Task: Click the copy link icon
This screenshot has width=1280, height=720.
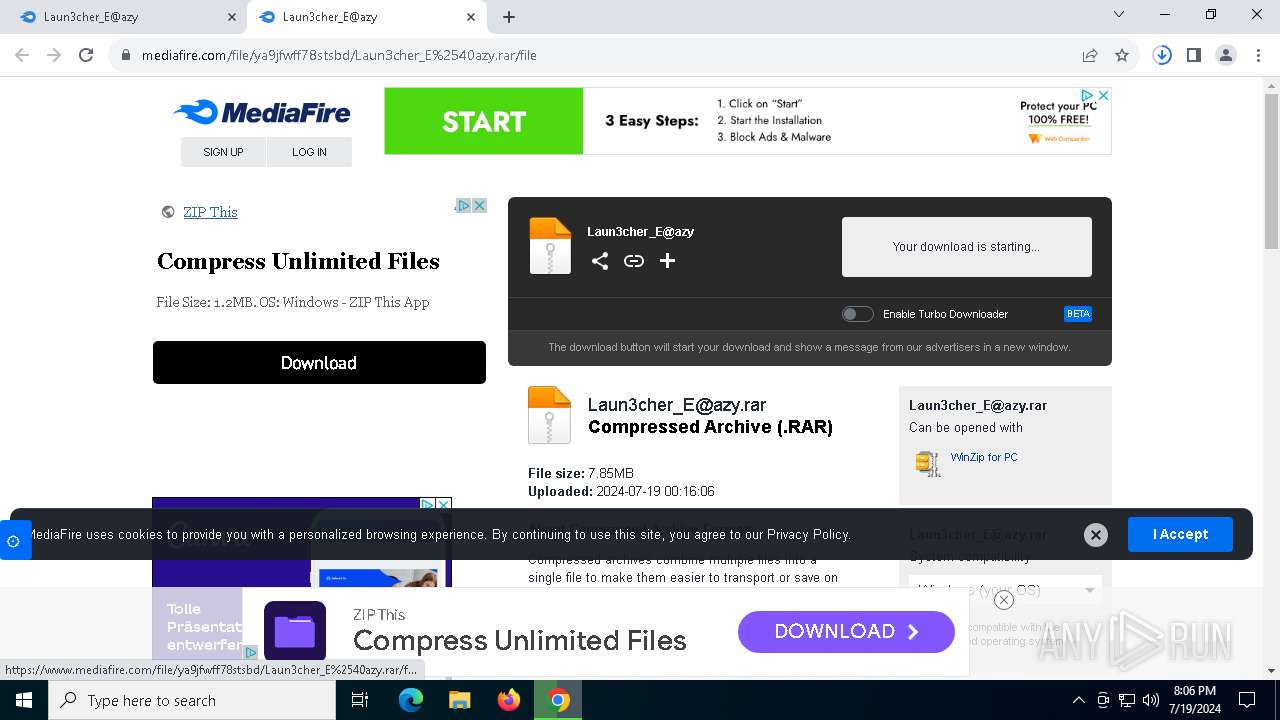Action: 634,261
